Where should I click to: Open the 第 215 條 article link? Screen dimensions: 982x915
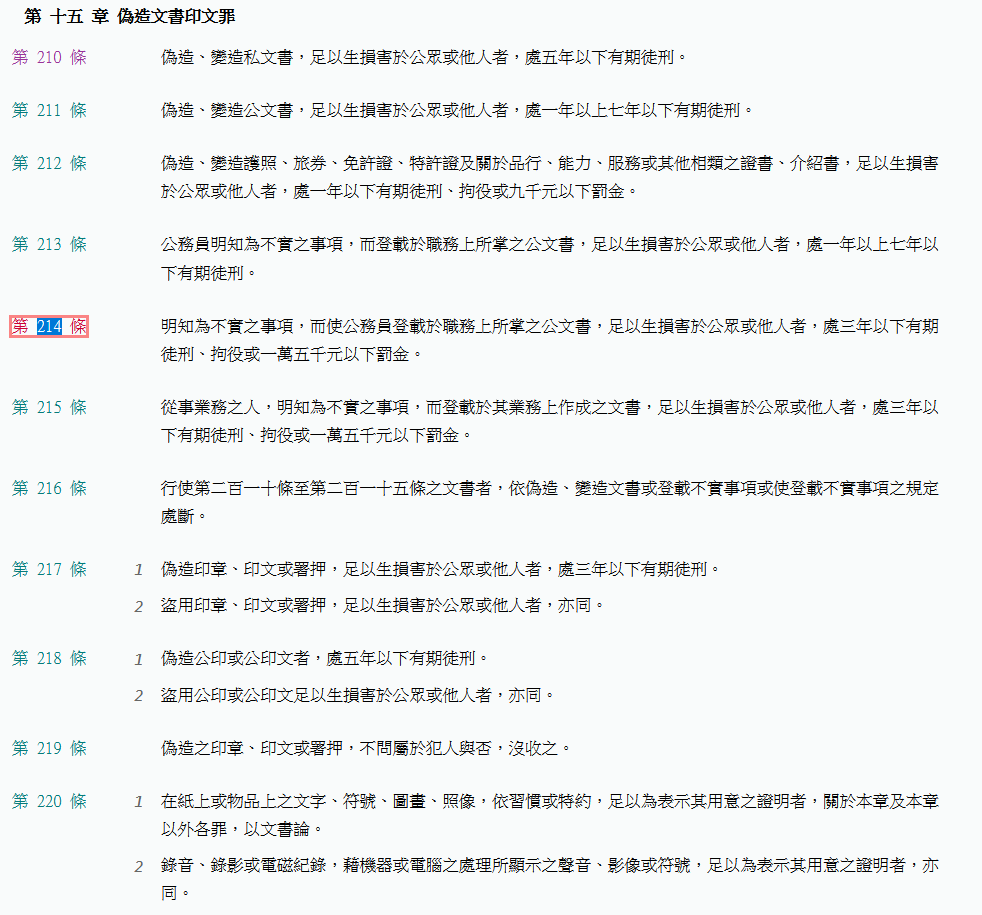[x=49, y=407]
